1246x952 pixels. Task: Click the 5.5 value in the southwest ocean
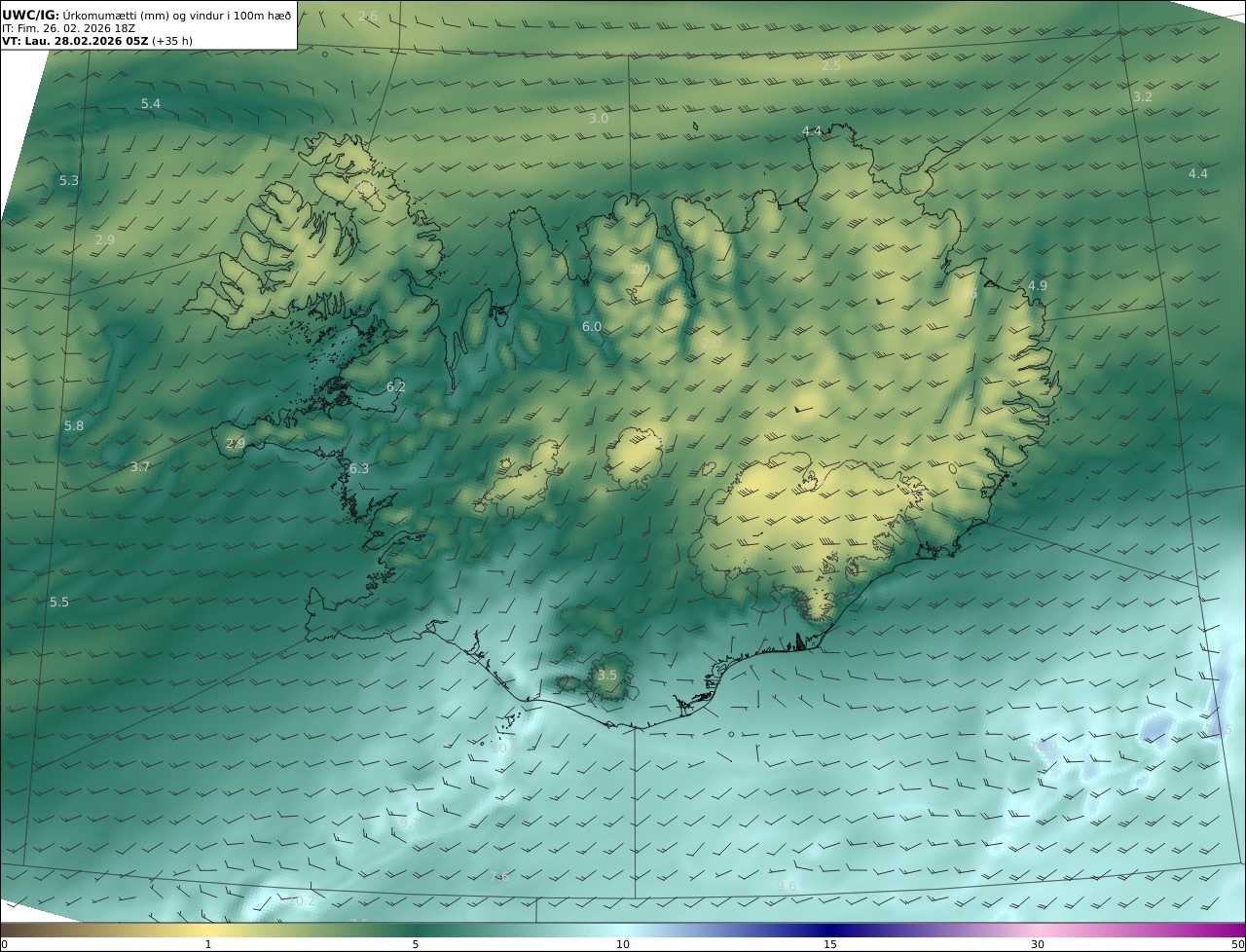(x=59, y=603)
